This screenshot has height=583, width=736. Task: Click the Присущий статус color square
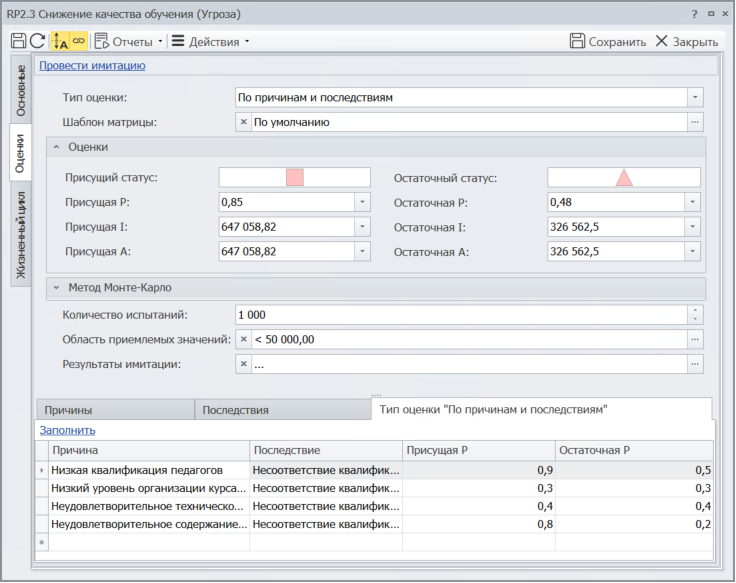coord(295,178)
